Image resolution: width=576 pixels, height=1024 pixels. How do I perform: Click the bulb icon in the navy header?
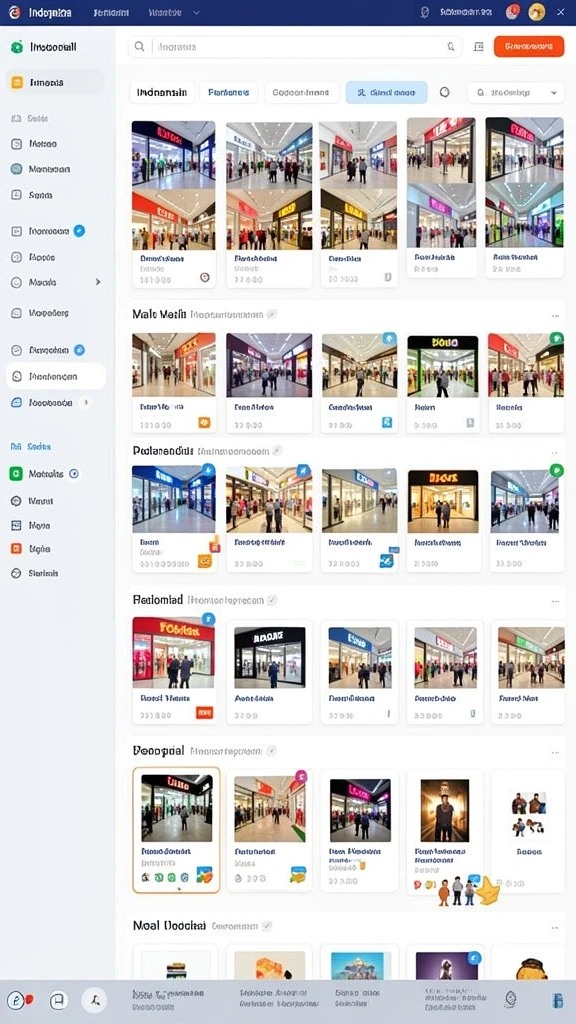tap(425, 12)
